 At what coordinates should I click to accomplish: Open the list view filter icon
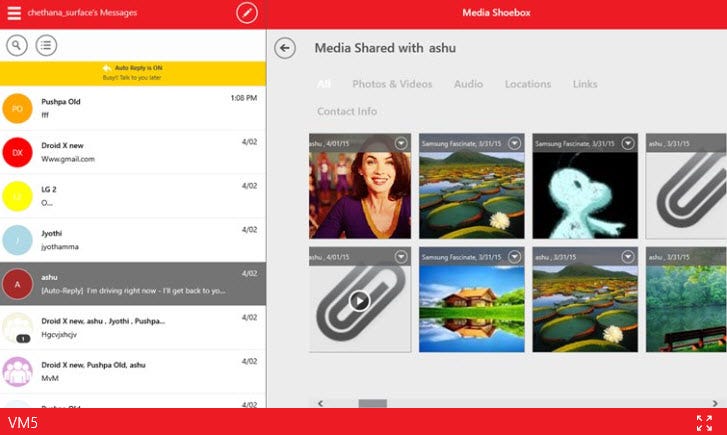tap(46, 45)
